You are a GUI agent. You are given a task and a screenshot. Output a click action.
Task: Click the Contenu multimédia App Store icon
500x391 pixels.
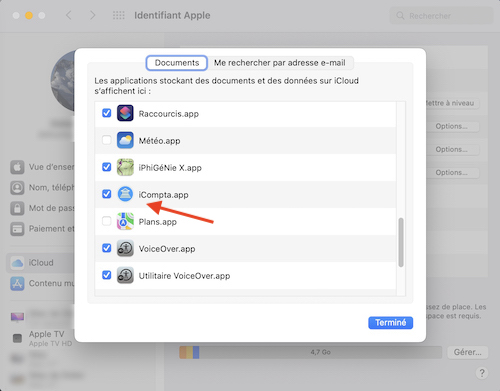point(17,283)
